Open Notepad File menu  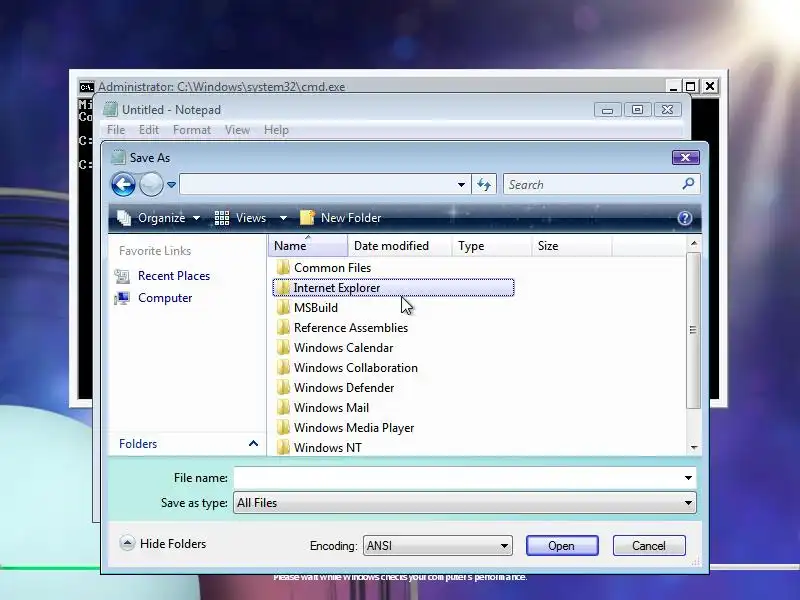point(116,130)
